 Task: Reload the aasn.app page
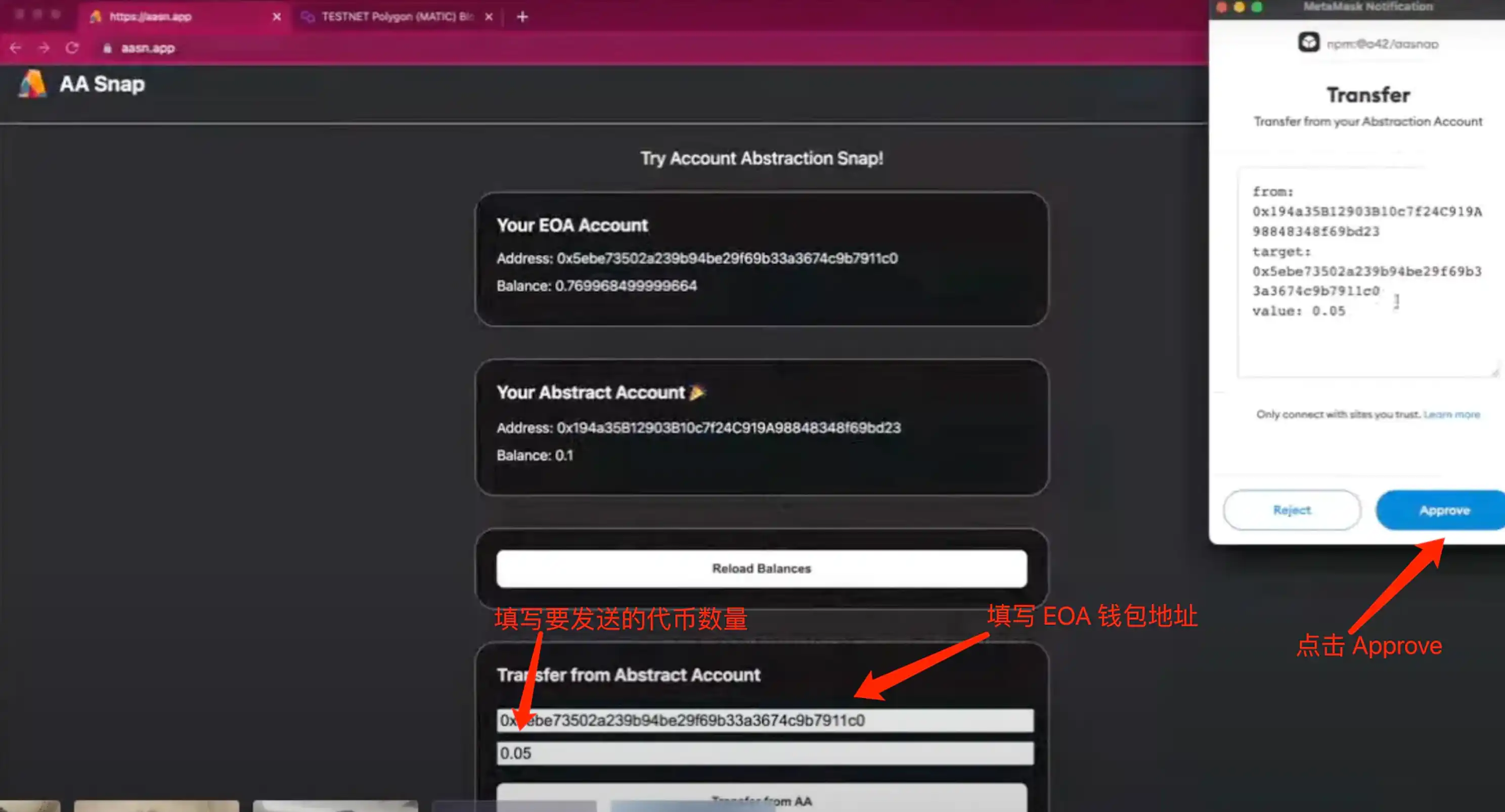[x=72, y=48]
